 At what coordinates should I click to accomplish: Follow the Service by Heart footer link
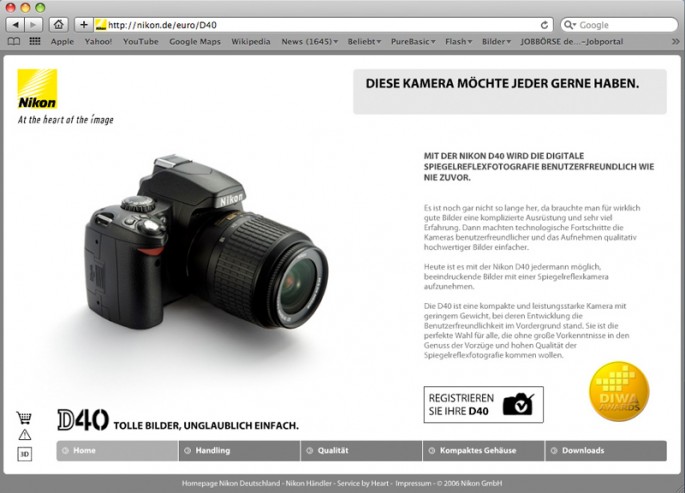tap(363, 483)
